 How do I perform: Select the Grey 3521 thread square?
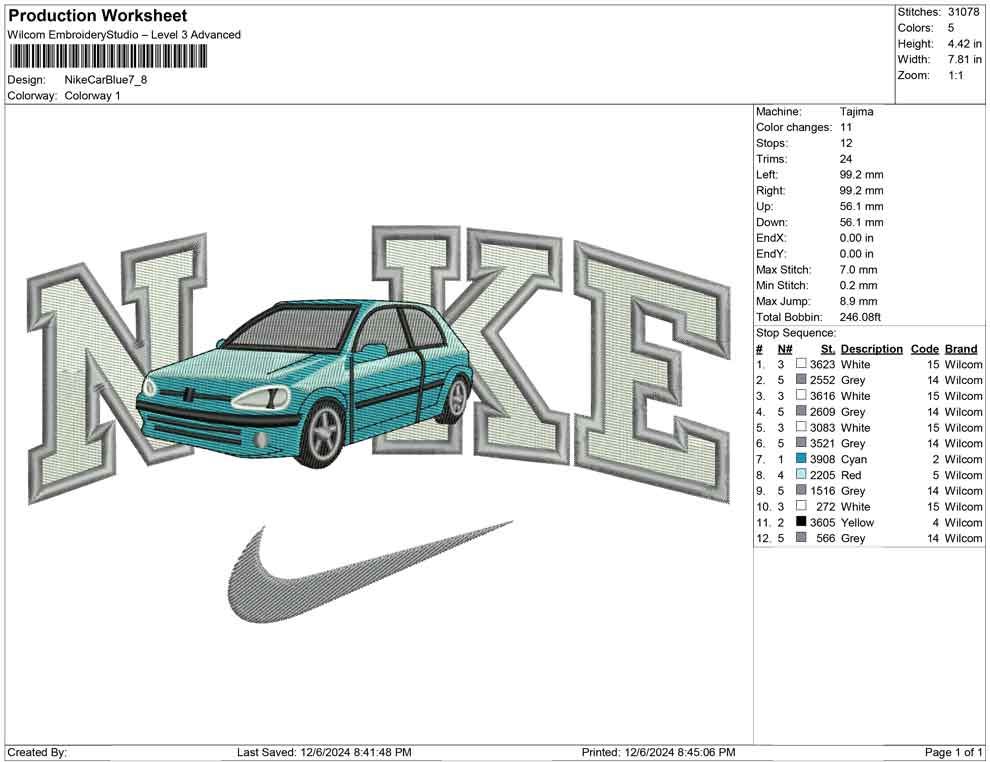click(799, 443)
